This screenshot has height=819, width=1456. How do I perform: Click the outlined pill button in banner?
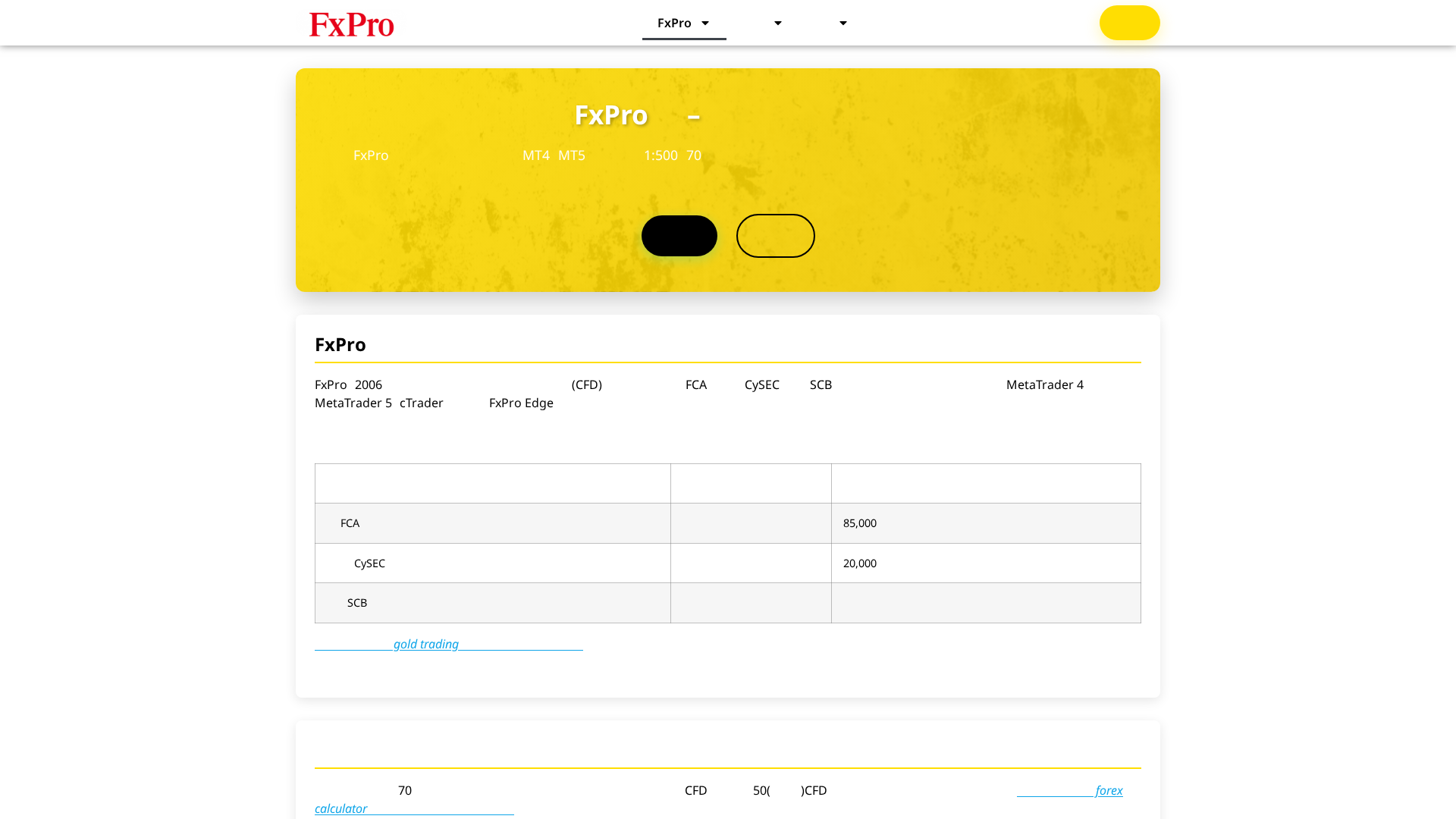775,235
